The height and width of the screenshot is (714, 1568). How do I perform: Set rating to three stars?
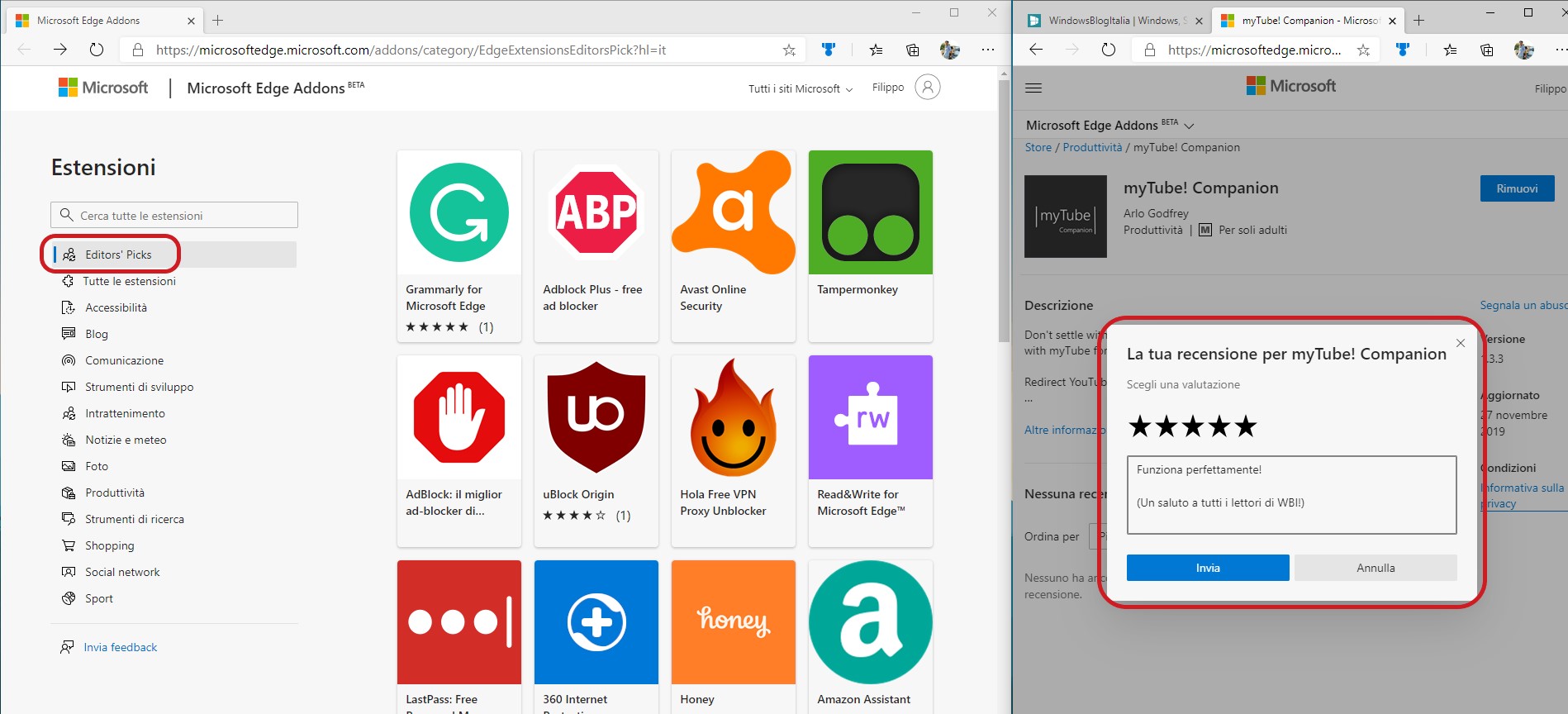coord(1193,426)
